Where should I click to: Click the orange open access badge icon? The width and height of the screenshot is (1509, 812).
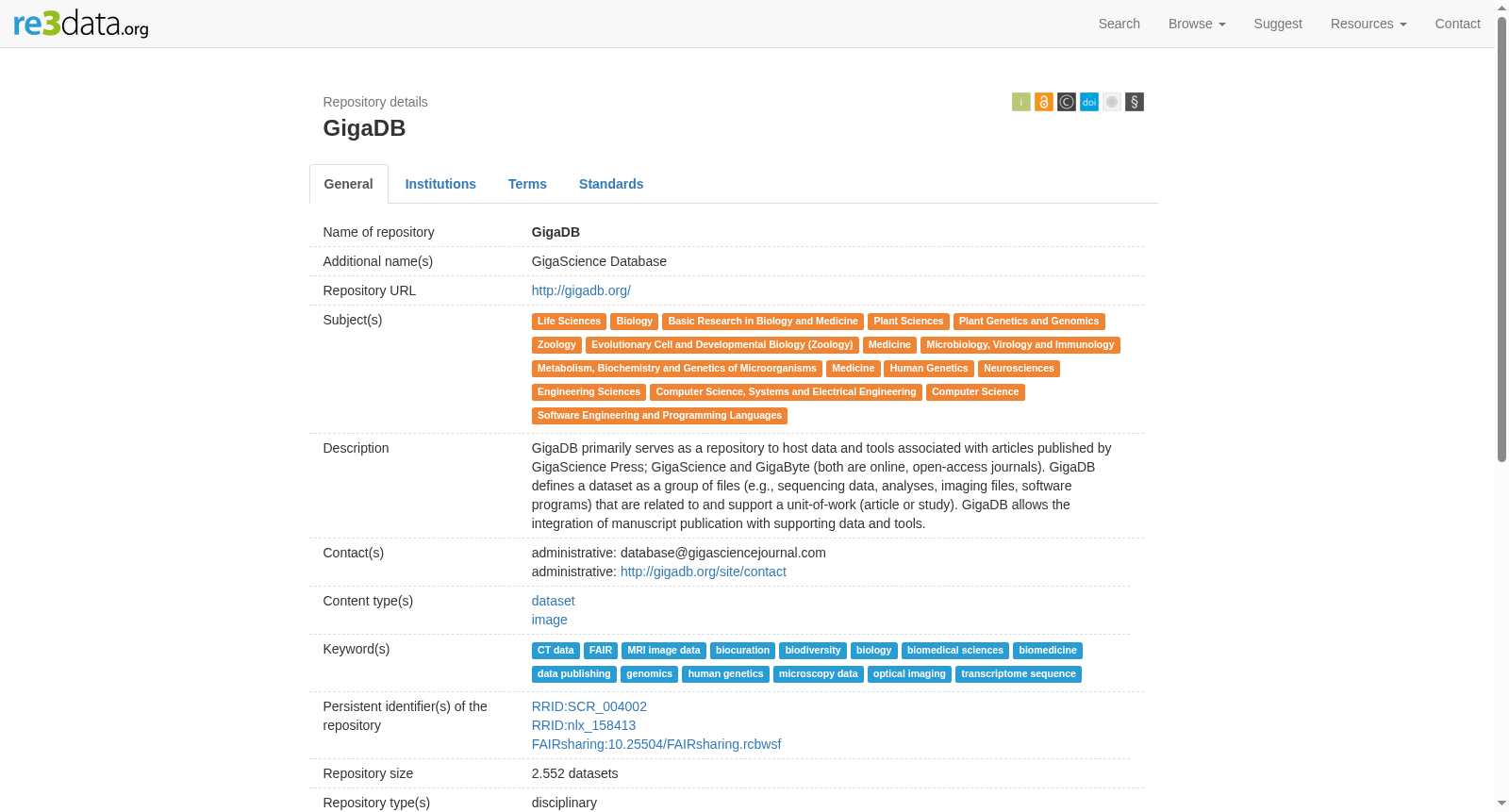tap(1044, 102)
